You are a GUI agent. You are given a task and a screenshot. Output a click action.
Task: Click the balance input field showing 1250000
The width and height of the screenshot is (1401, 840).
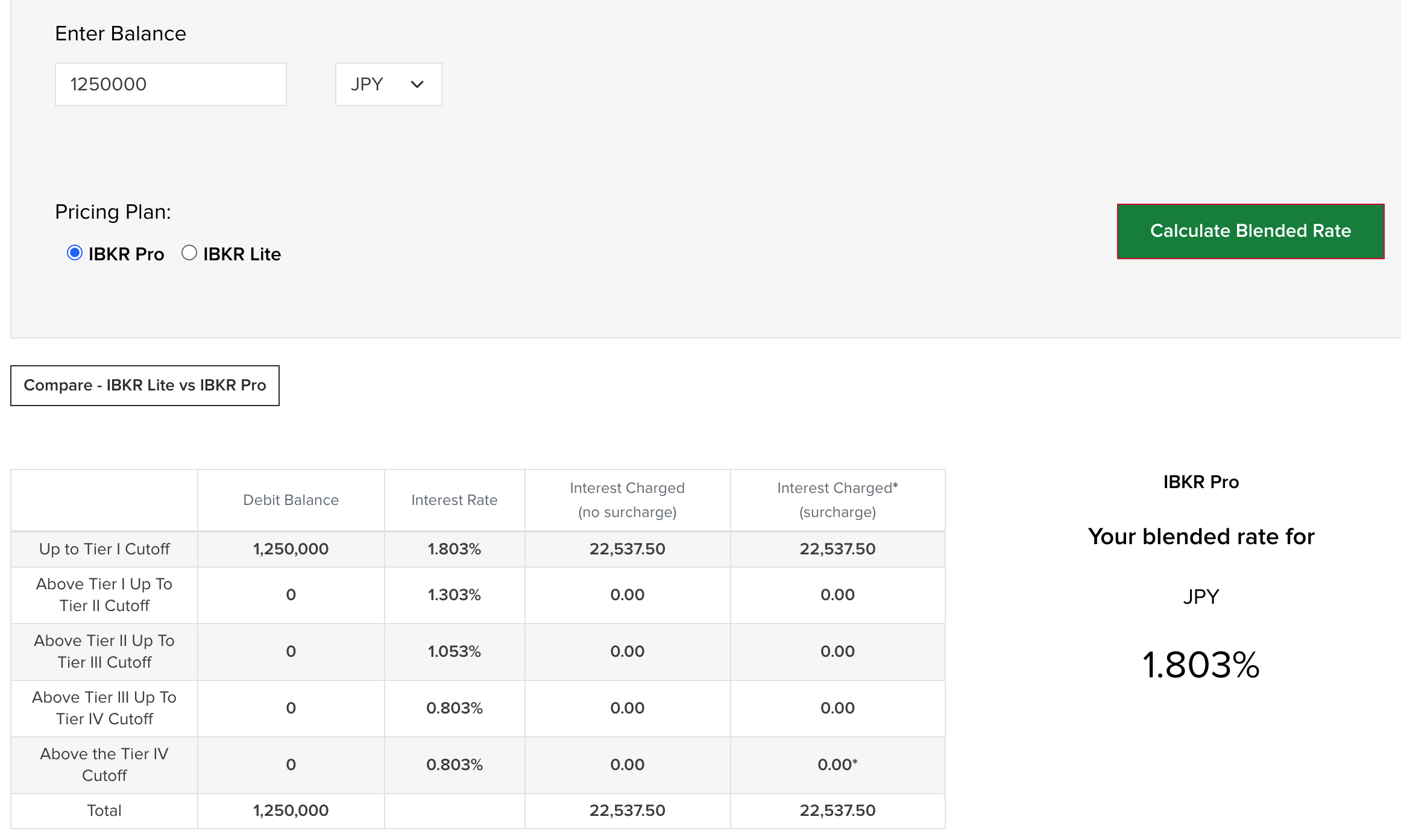pyautogui.click(x=171, y=84)
